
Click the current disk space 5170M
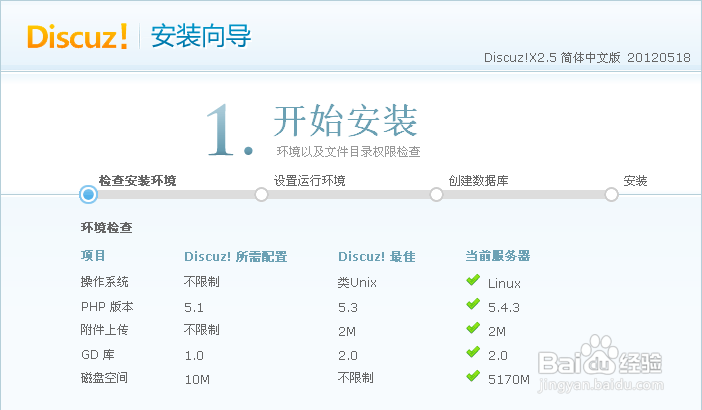[x=509, y=380]
